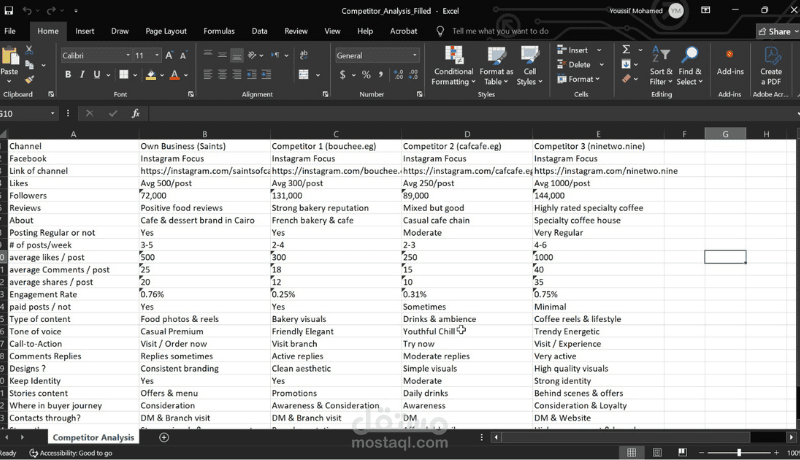Click the Format Painter brush icon

[30, 79]
